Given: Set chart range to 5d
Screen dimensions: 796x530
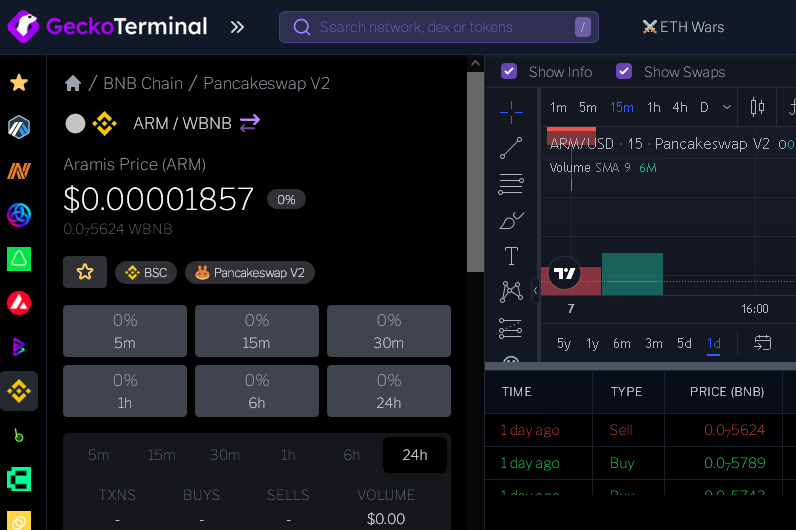Looking at the screenshot, I should (x=684, y=344).
